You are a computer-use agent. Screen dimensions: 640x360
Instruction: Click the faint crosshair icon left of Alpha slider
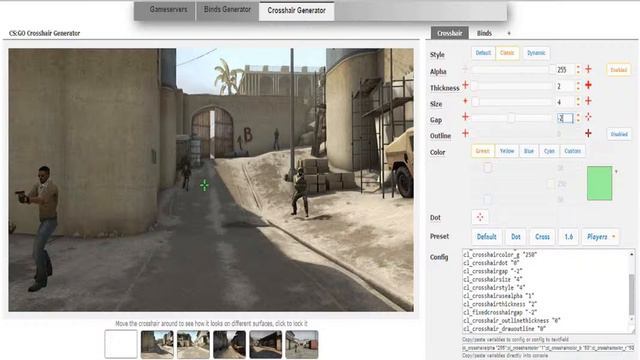(465, 69)
